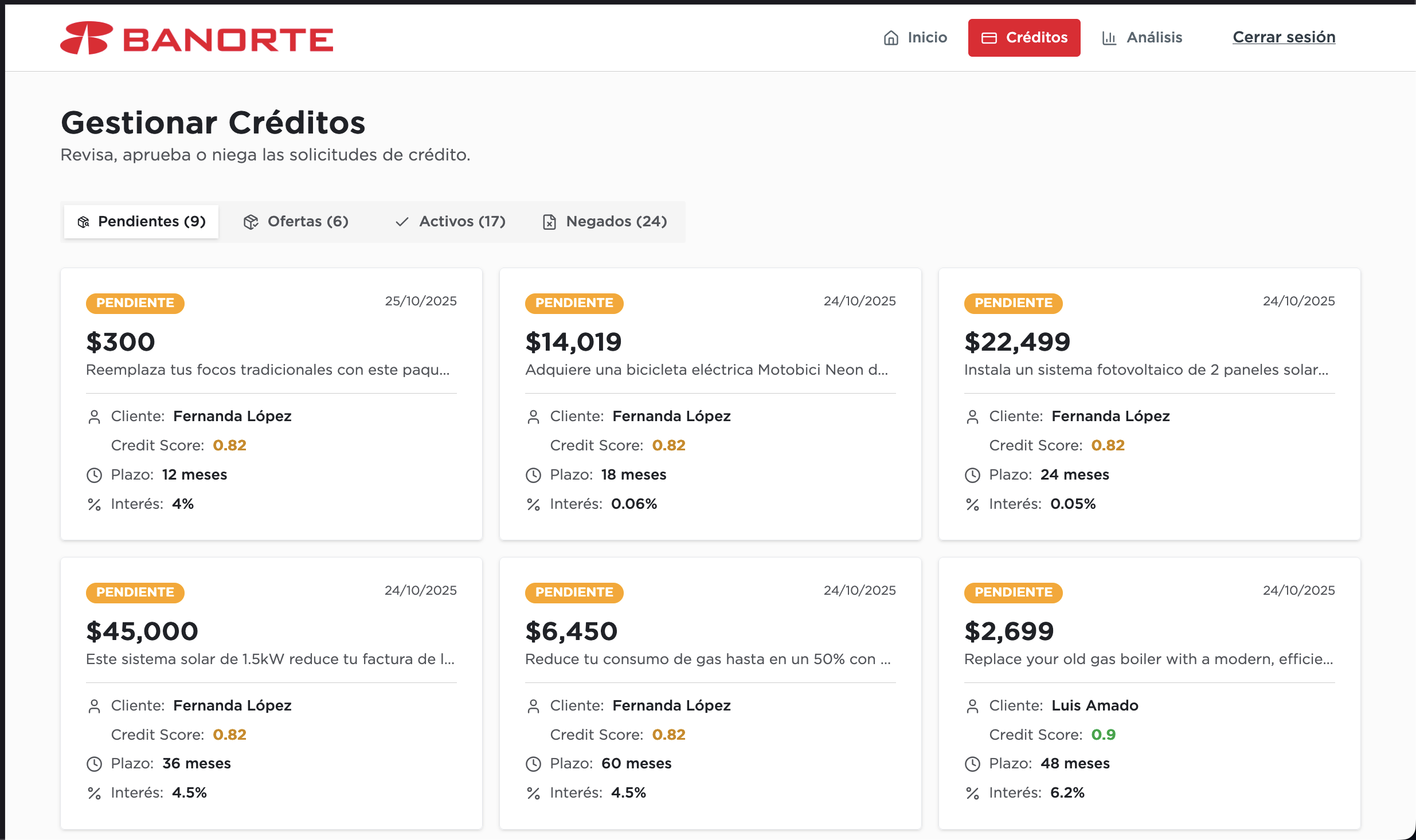
Task: Click the clock icon on the $300 card
Action: click(x=94, y=475)
